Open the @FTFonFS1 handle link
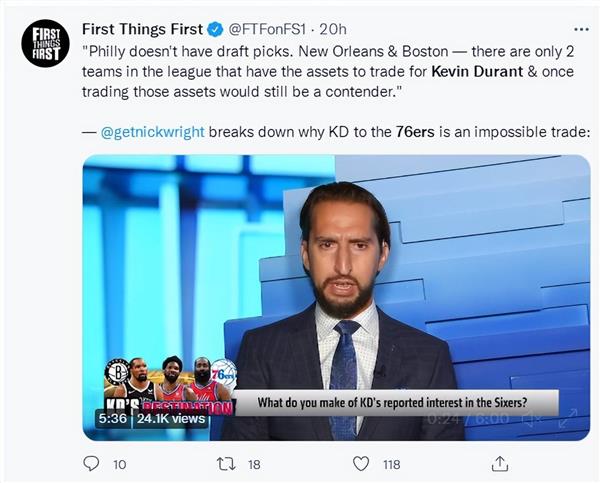 pos(265,29)
